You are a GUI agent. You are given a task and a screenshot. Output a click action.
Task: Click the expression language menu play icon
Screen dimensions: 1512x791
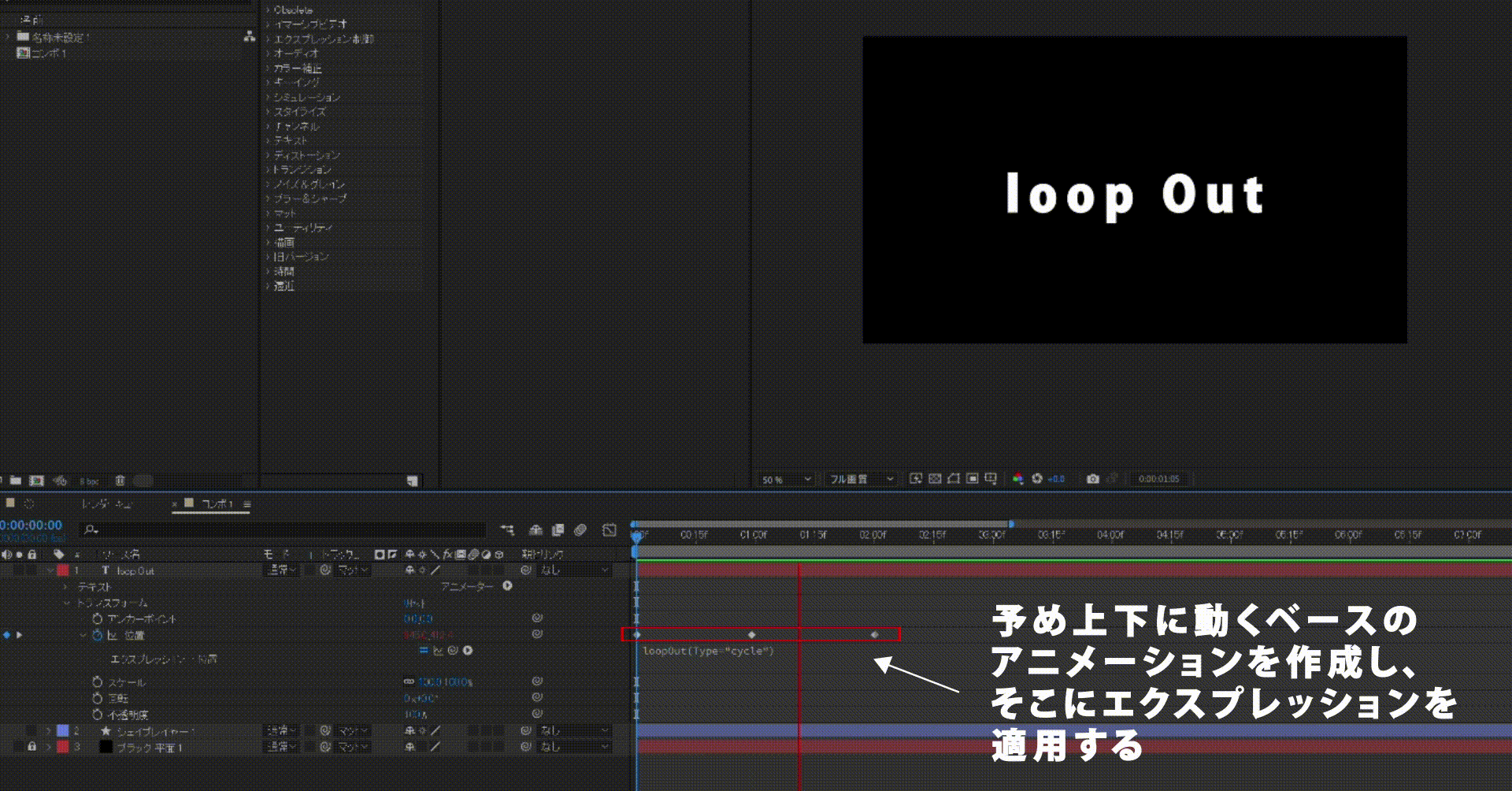coord(468,651)
